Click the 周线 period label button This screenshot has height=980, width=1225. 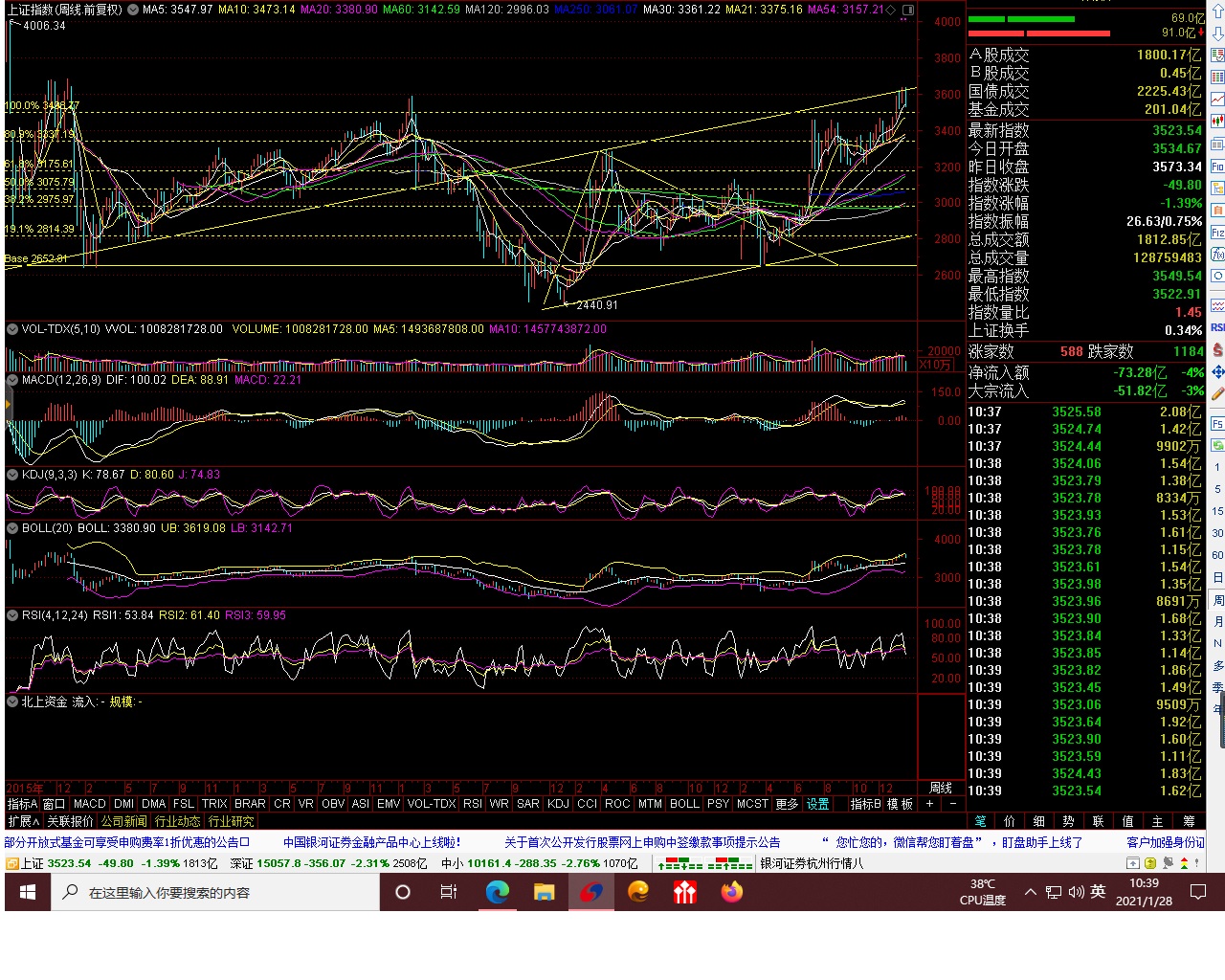(x=941, y=788)
